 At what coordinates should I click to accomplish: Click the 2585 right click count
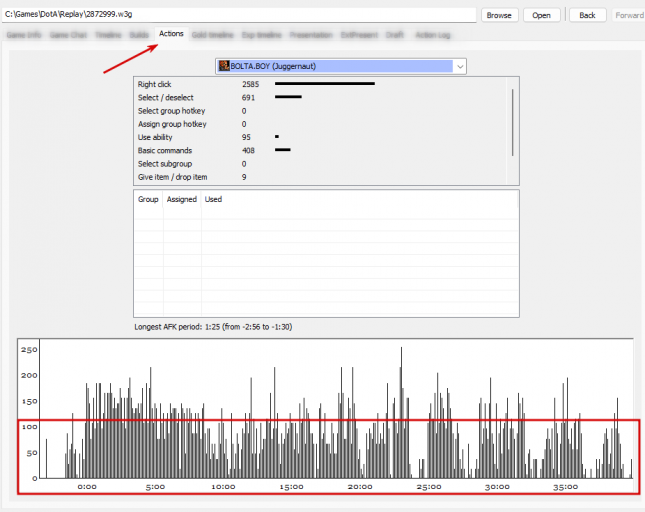point(251,84)
